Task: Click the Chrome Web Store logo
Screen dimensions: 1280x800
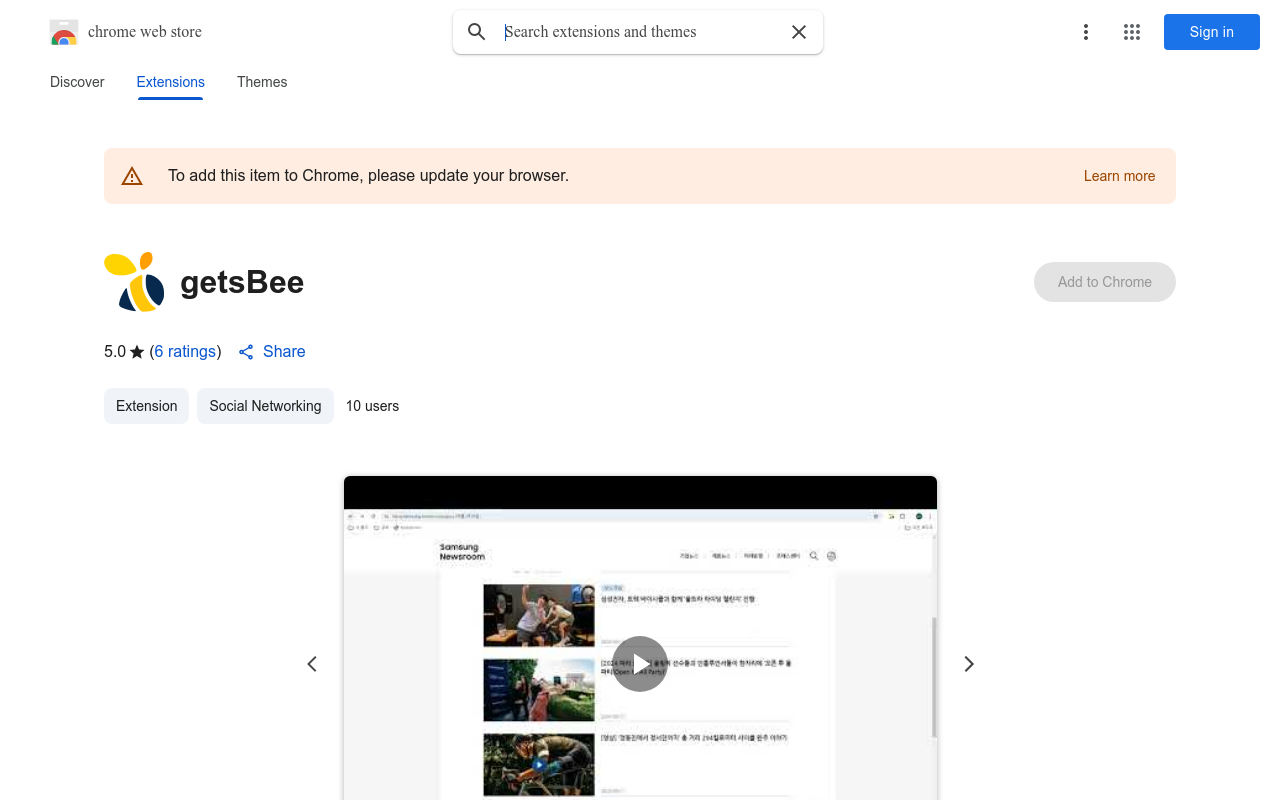Action: tap(64, 32)
